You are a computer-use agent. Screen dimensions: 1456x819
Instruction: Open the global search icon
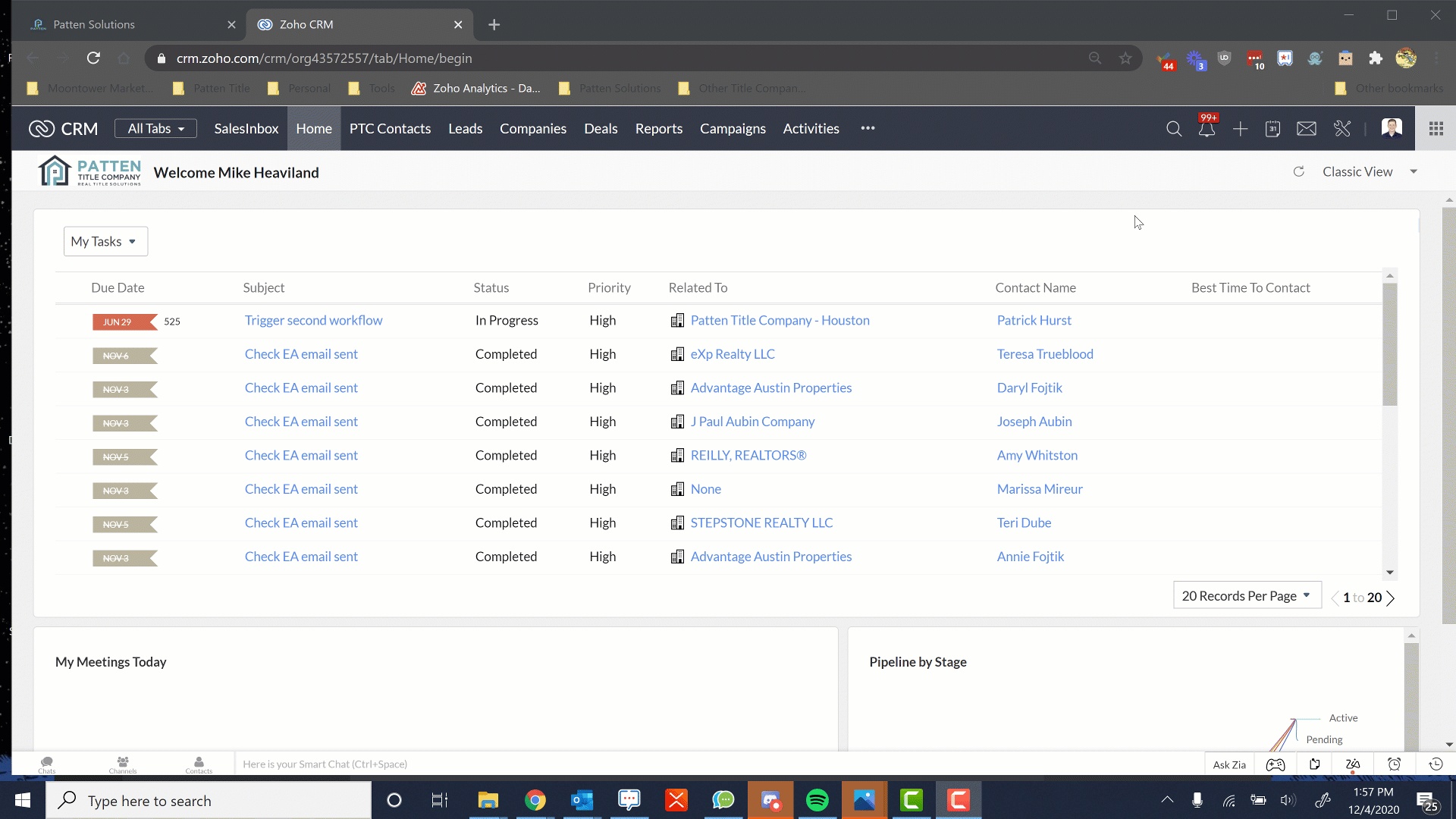click(1173, 128)
